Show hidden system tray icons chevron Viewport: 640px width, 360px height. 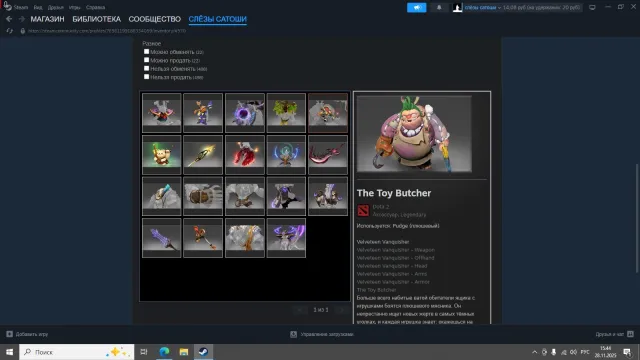tap(534, 352)
